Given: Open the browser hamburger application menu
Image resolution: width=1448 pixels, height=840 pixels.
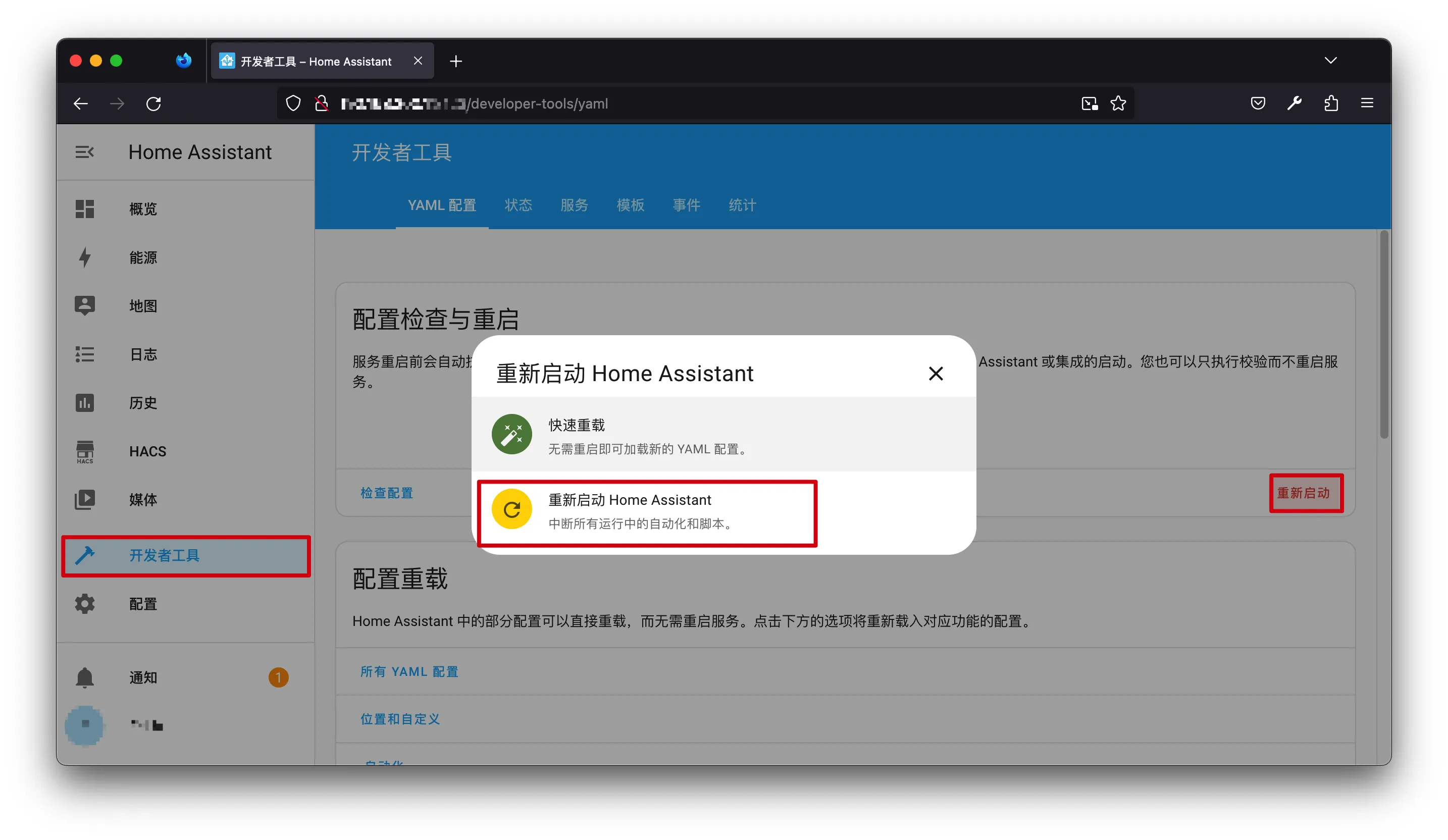Looking at the screenshot, I should point(1367,103).
